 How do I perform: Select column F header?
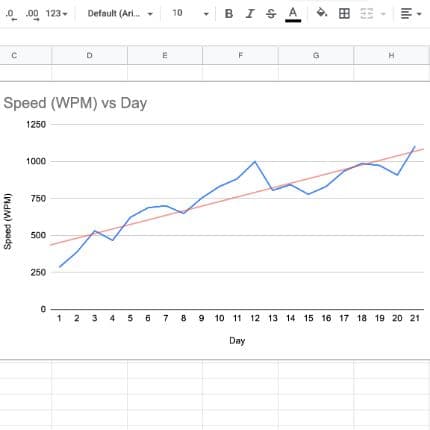pyautogui.click(x=240, y=55)
